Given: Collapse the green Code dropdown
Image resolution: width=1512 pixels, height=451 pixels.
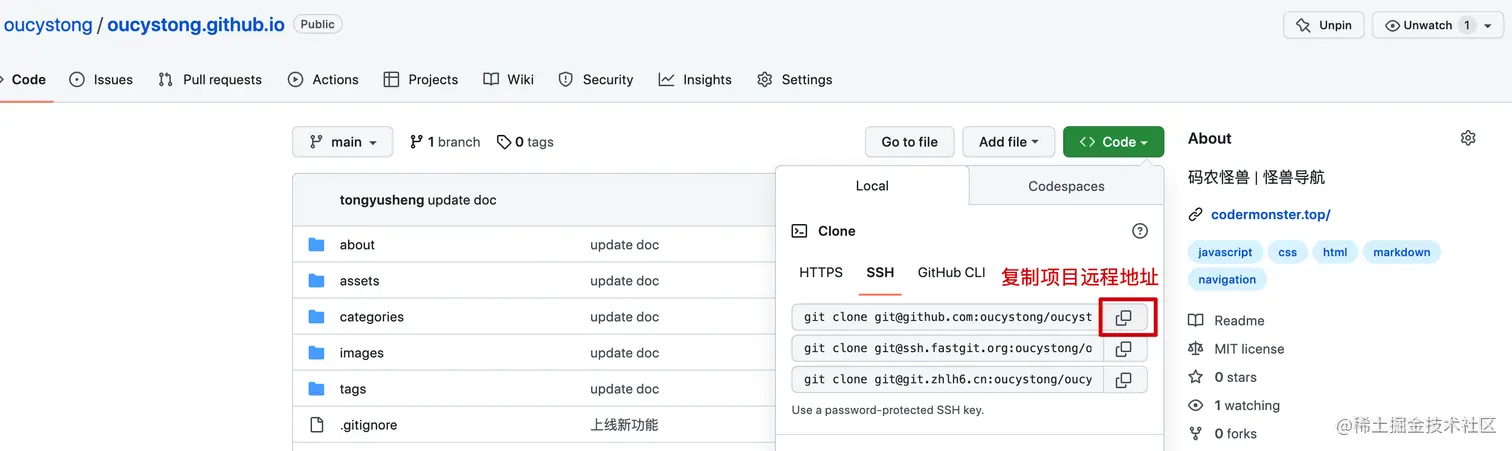Looking at the screenshot, I should pos(1113,142).
